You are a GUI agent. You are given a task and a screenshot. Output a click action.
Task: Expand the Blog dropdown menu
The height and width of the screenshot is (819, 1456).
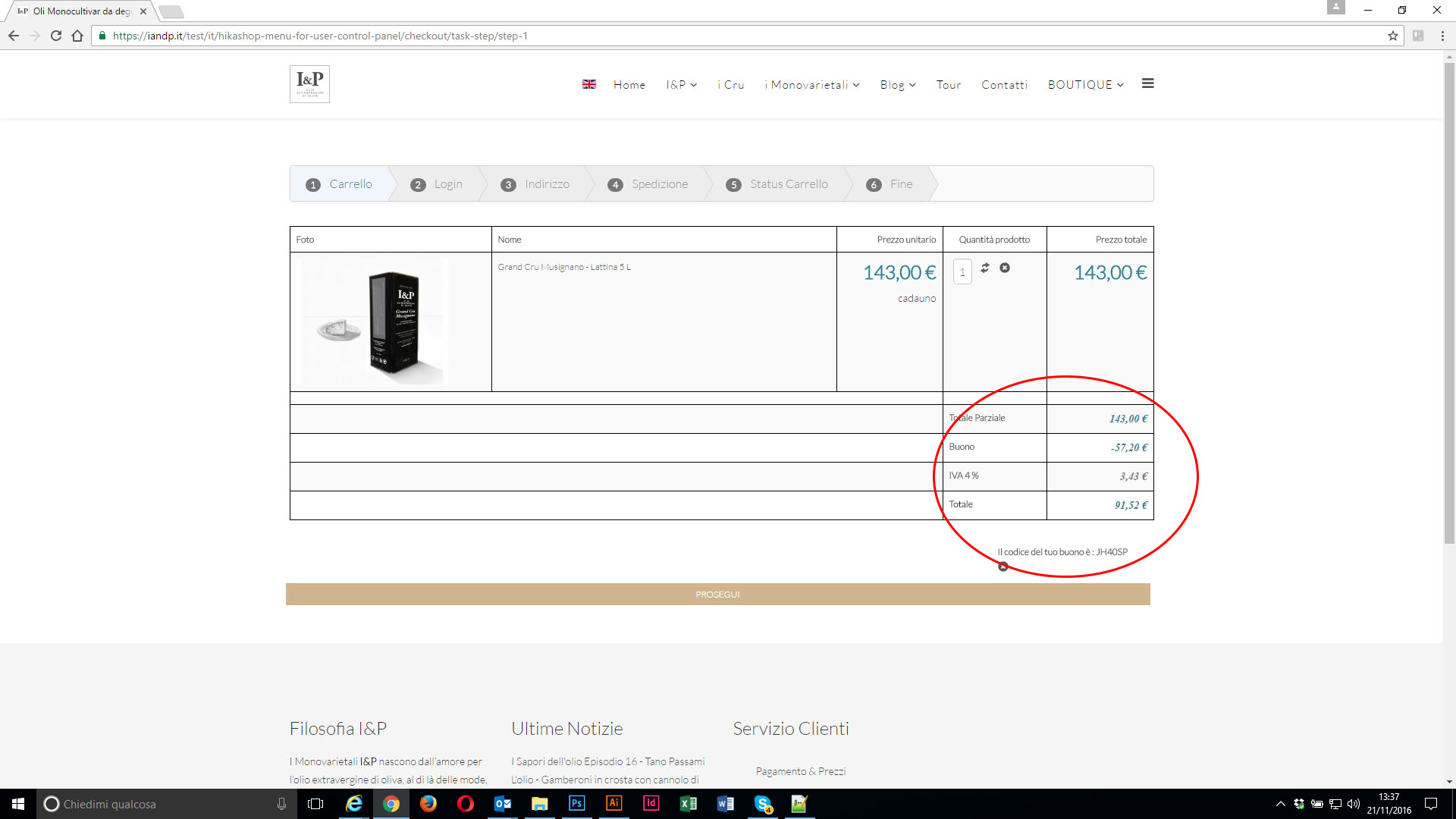pos(897,85)
